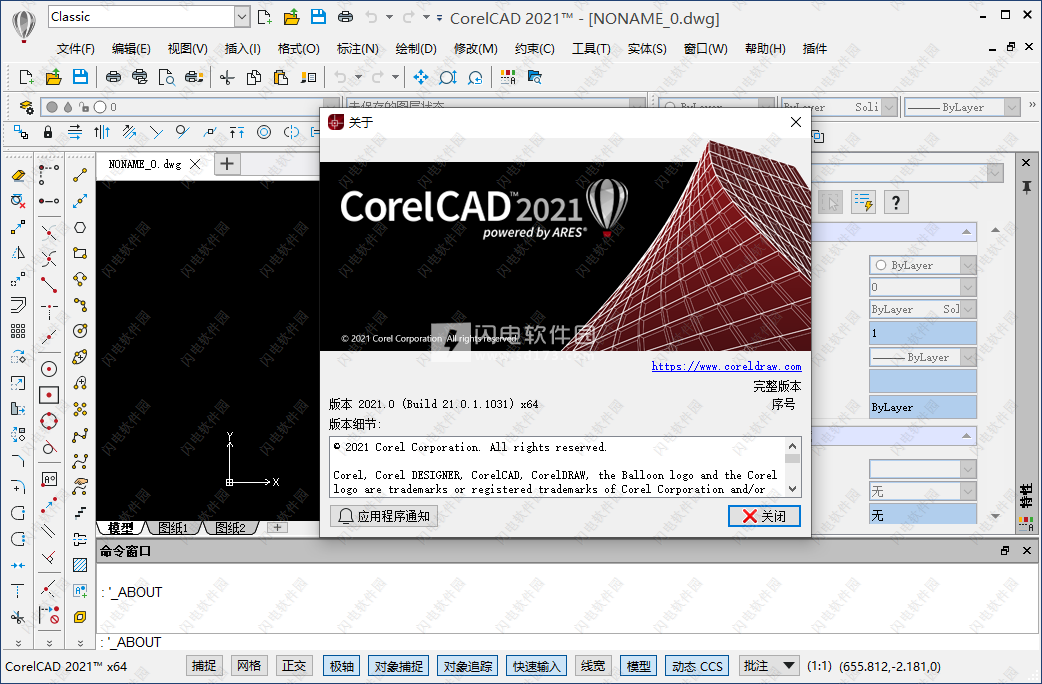Open the 文件(F) menu
Viewport: 1042px width, 684px height.
(76, 49)
